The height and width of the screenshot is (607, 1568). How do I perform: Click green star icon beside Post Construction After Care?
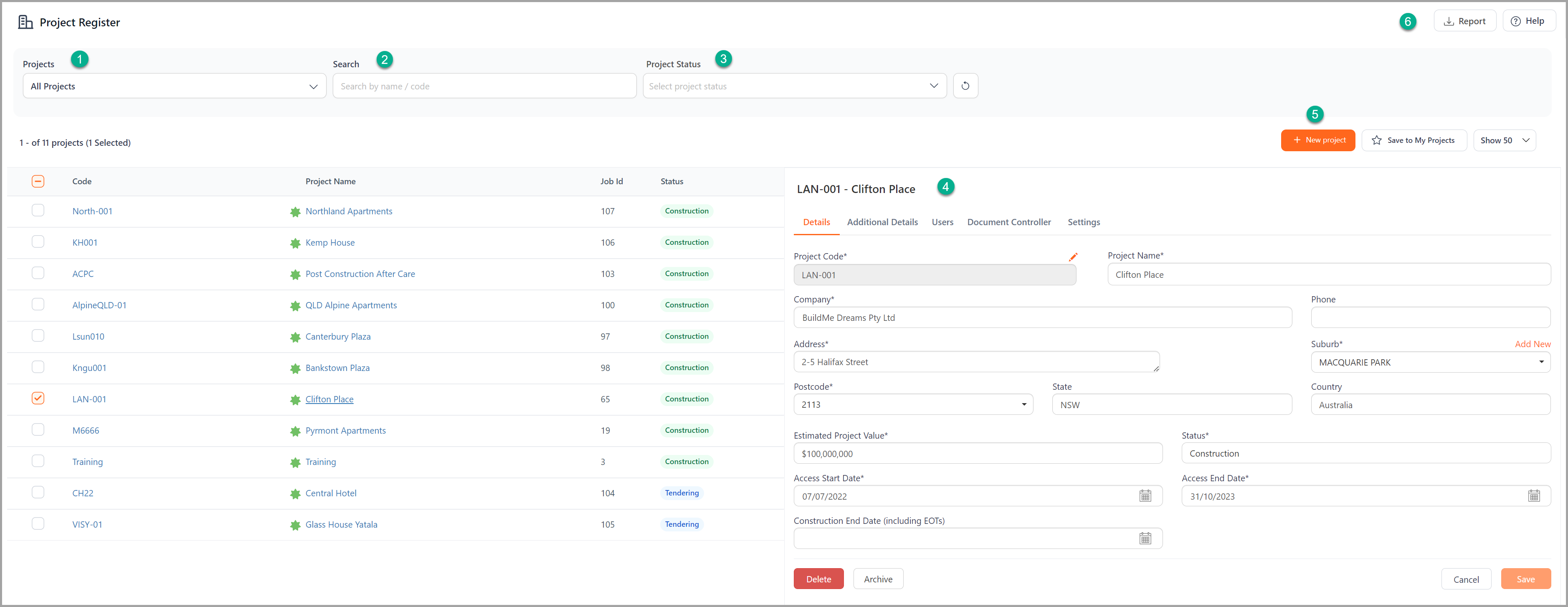(x=295, y=274)
